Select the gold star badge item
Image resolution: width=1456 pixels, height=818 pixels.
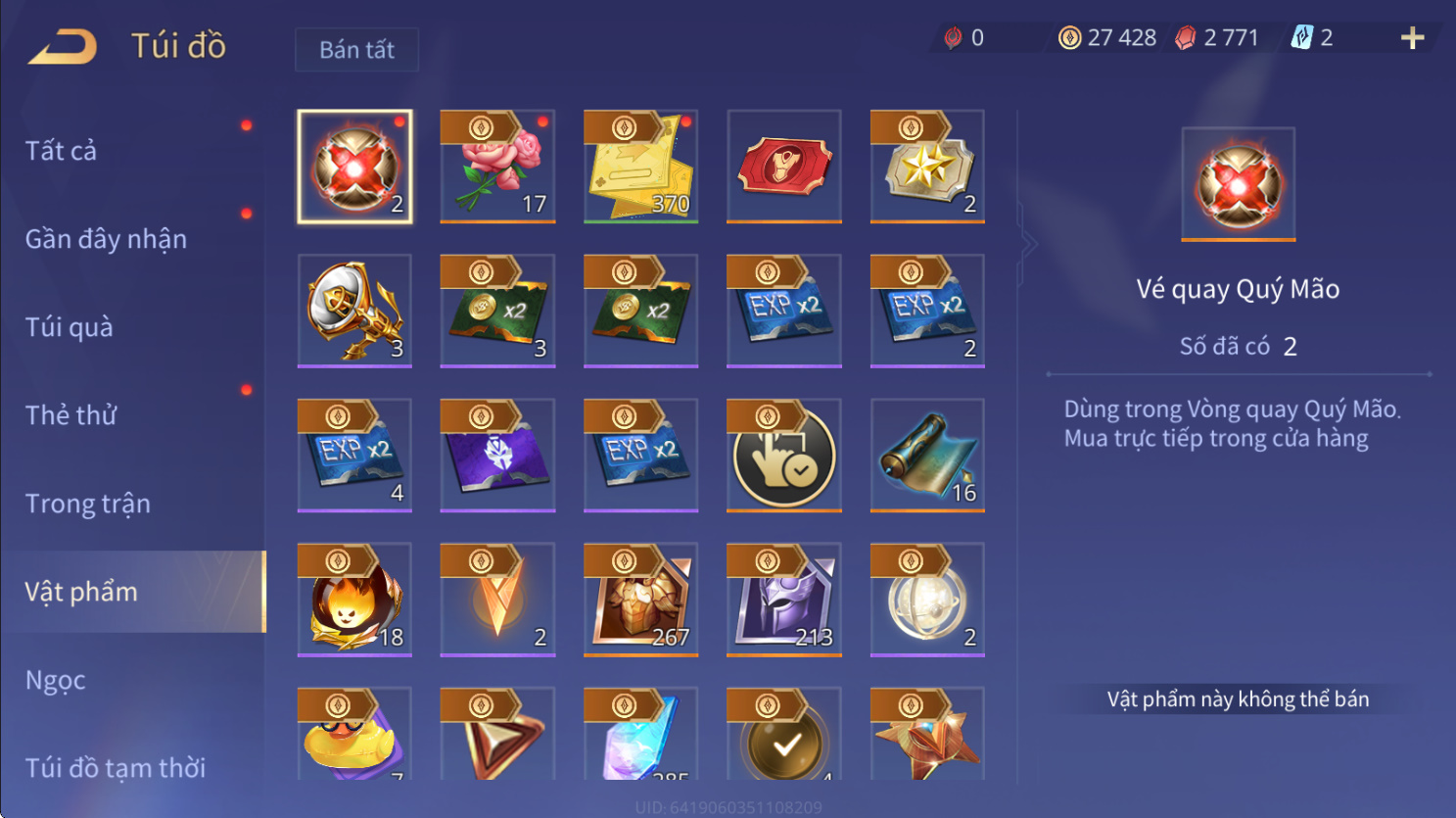tap(927, 167)
